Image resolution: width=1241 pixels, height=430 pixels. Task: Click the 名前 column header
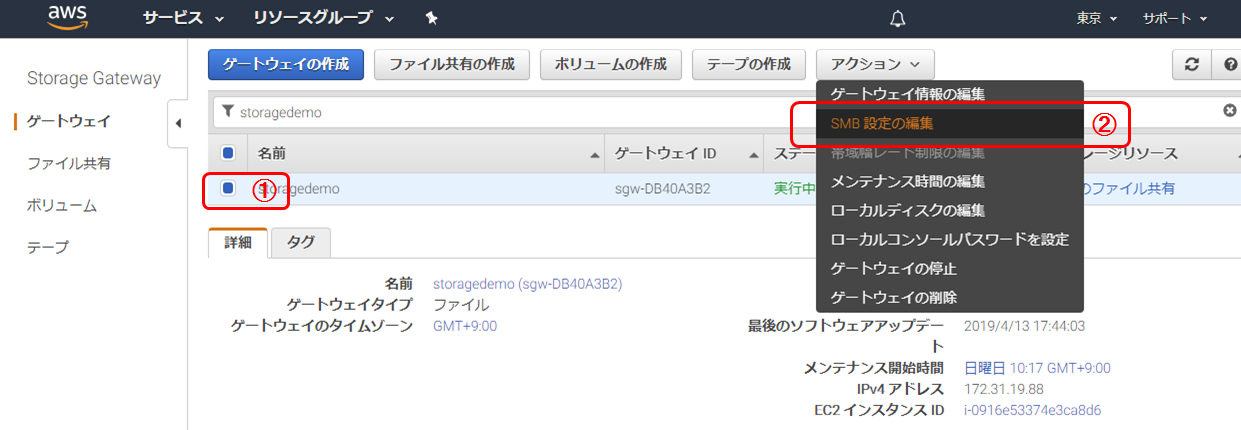click(271, 154)
